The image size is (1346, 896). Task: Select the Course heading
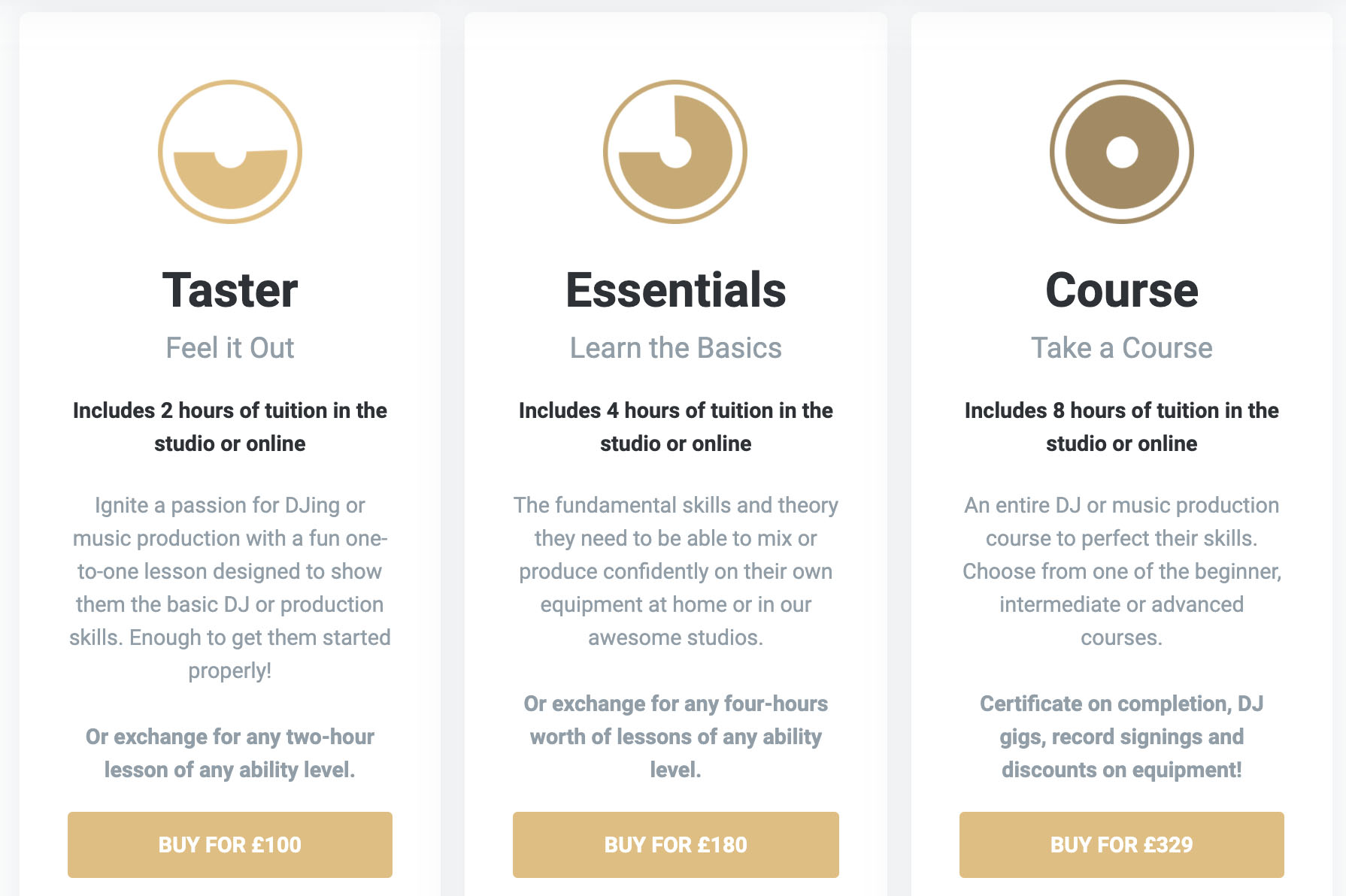(1122, 290)
